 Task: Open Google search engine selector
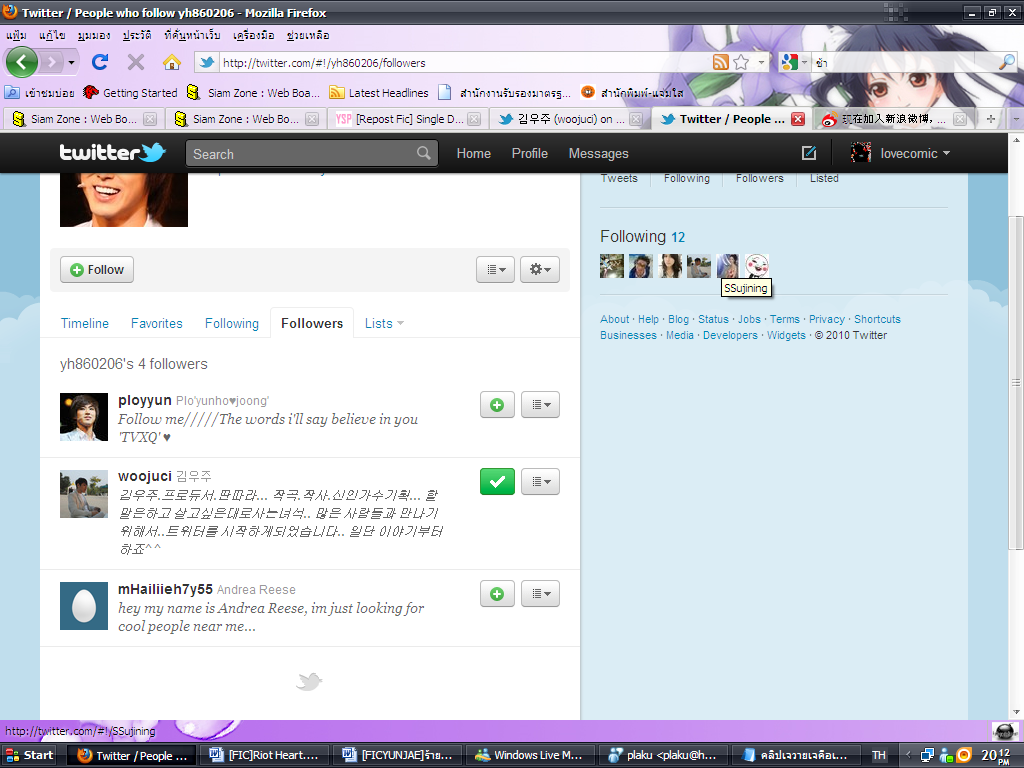coord(794,62)
